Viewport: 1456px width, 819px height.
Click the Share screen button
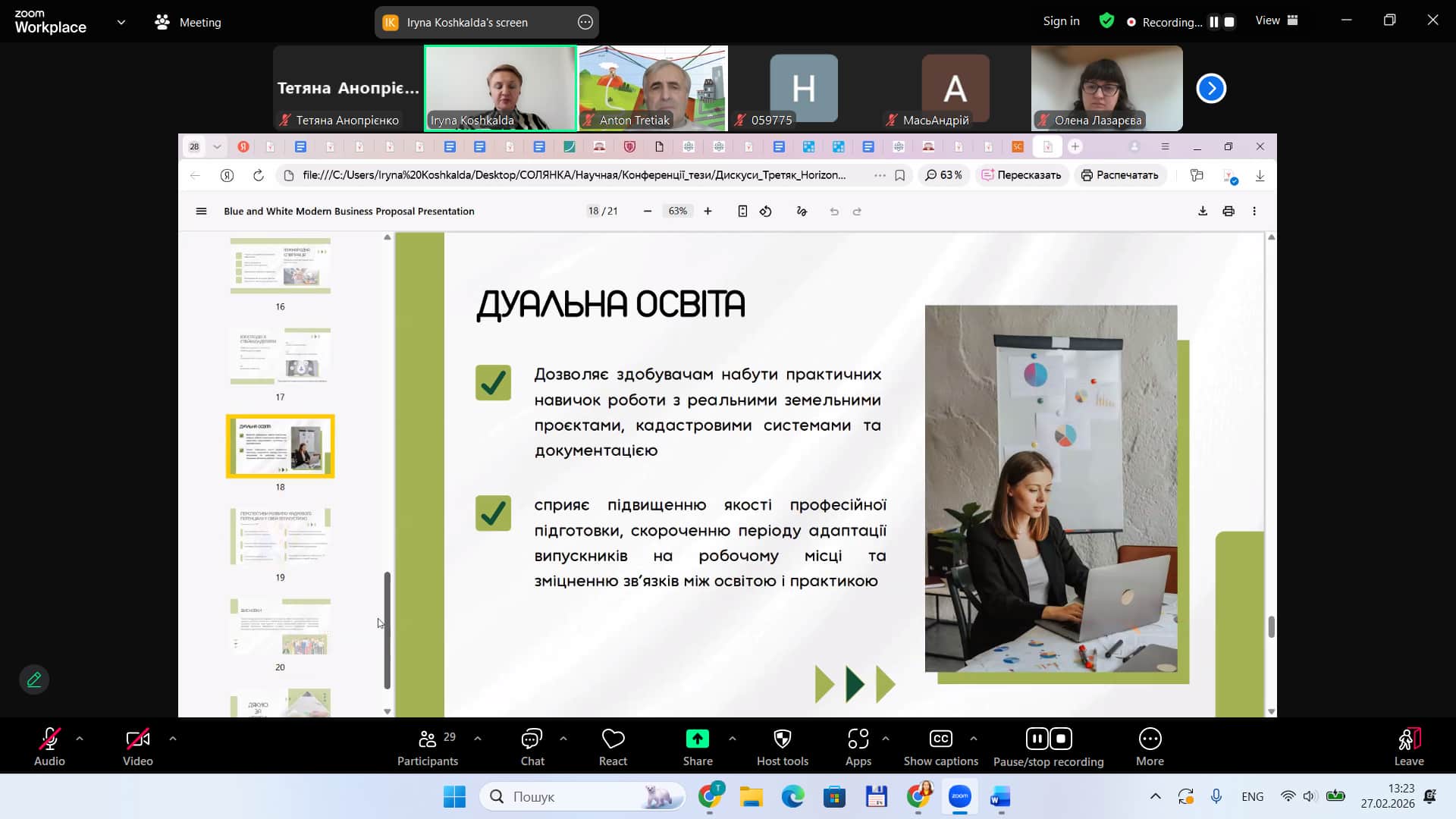(697, 739)
